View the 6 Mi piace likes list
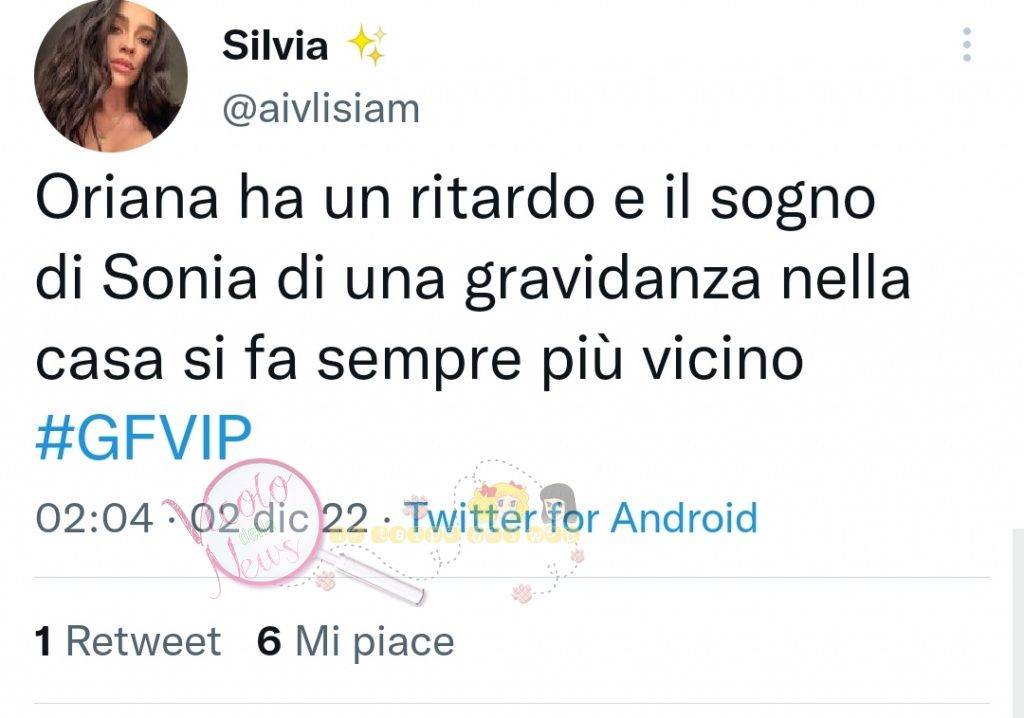 [356, 641]
